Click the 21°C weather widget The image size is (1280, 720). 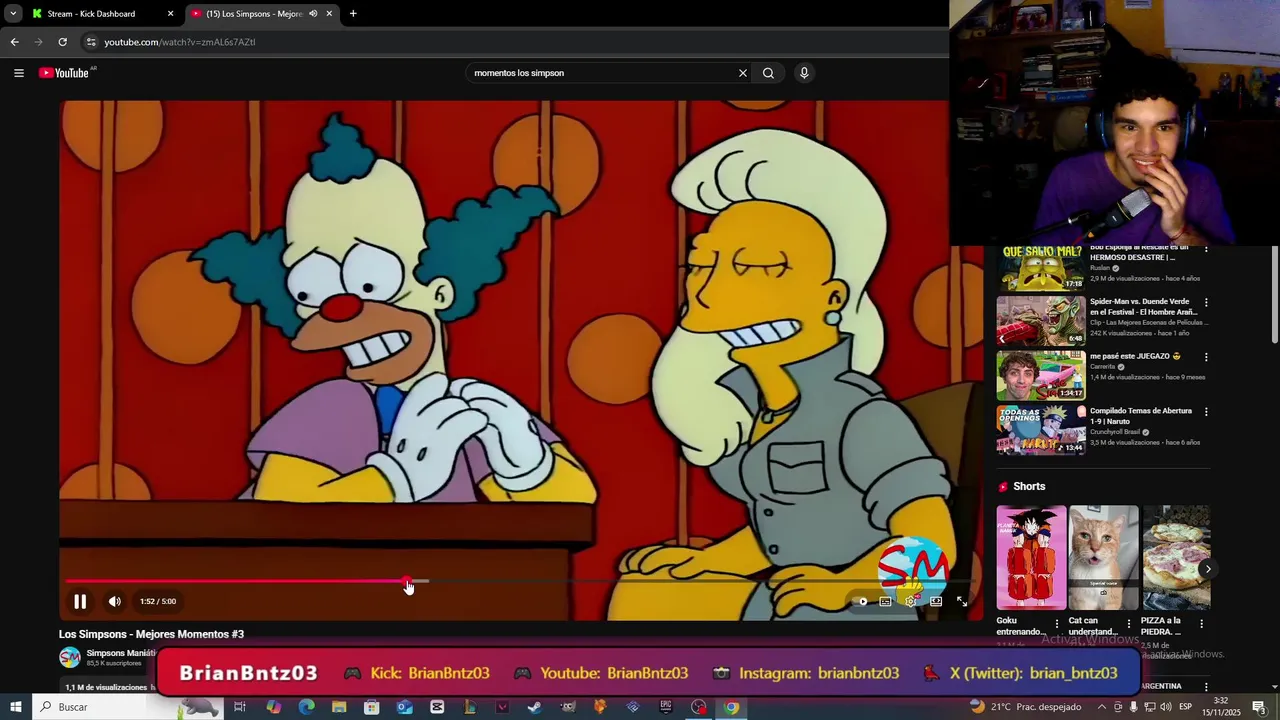pyautogui.click(x=1026, y=707)
